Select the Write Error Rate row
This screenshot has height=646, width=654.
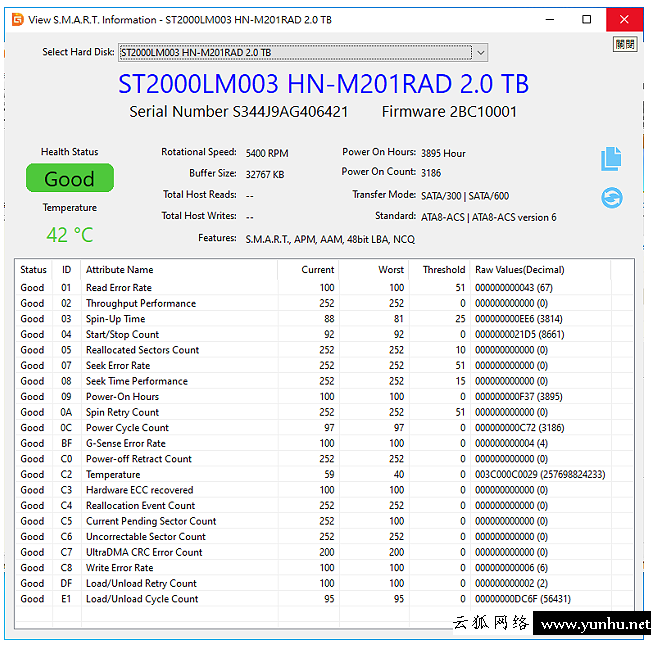324,568
